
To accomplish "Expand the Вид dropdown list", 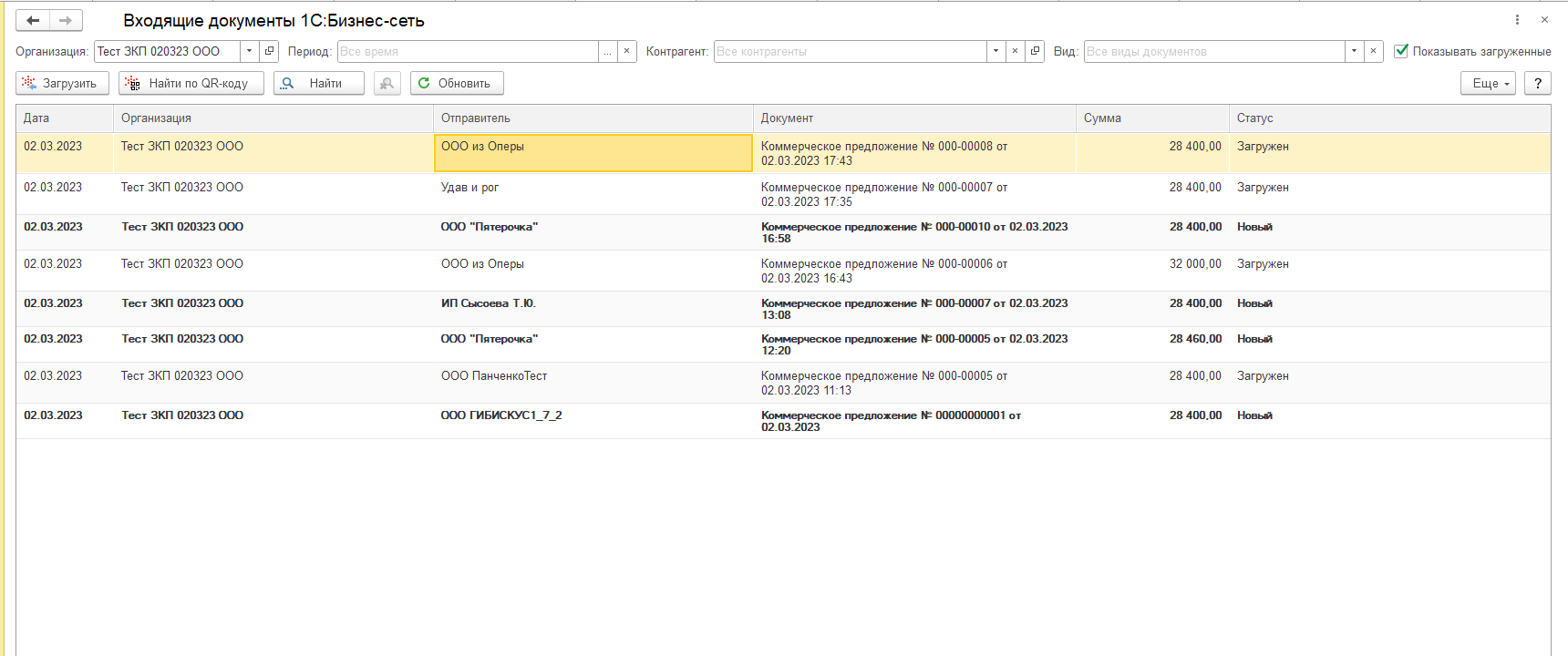I will [x=1354, y=51].
